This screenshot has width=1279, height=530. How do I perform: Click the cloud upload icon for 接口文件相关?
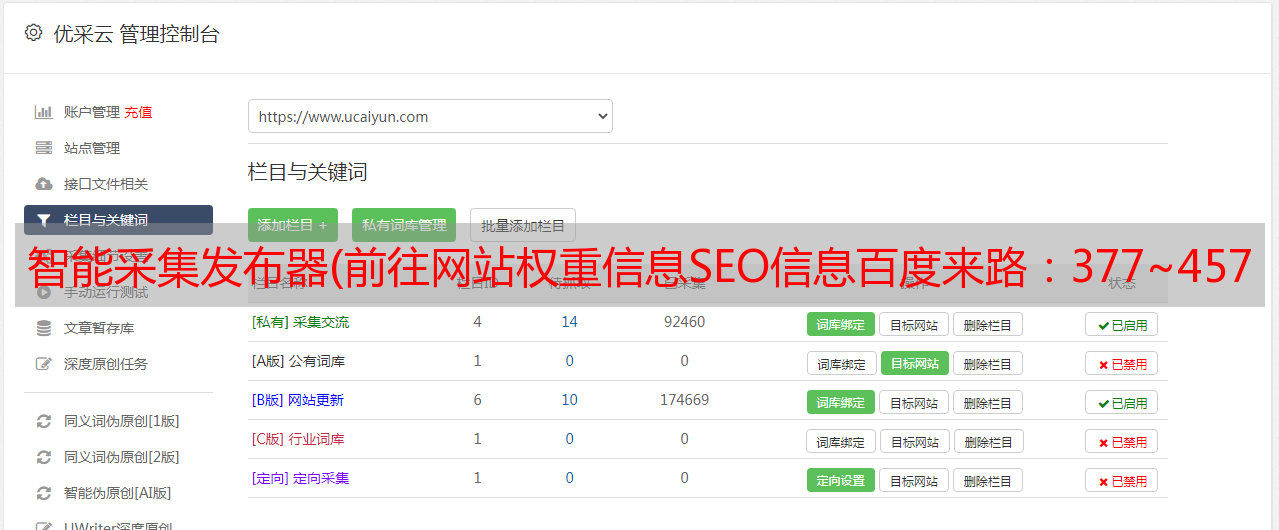tap(43, 184)
